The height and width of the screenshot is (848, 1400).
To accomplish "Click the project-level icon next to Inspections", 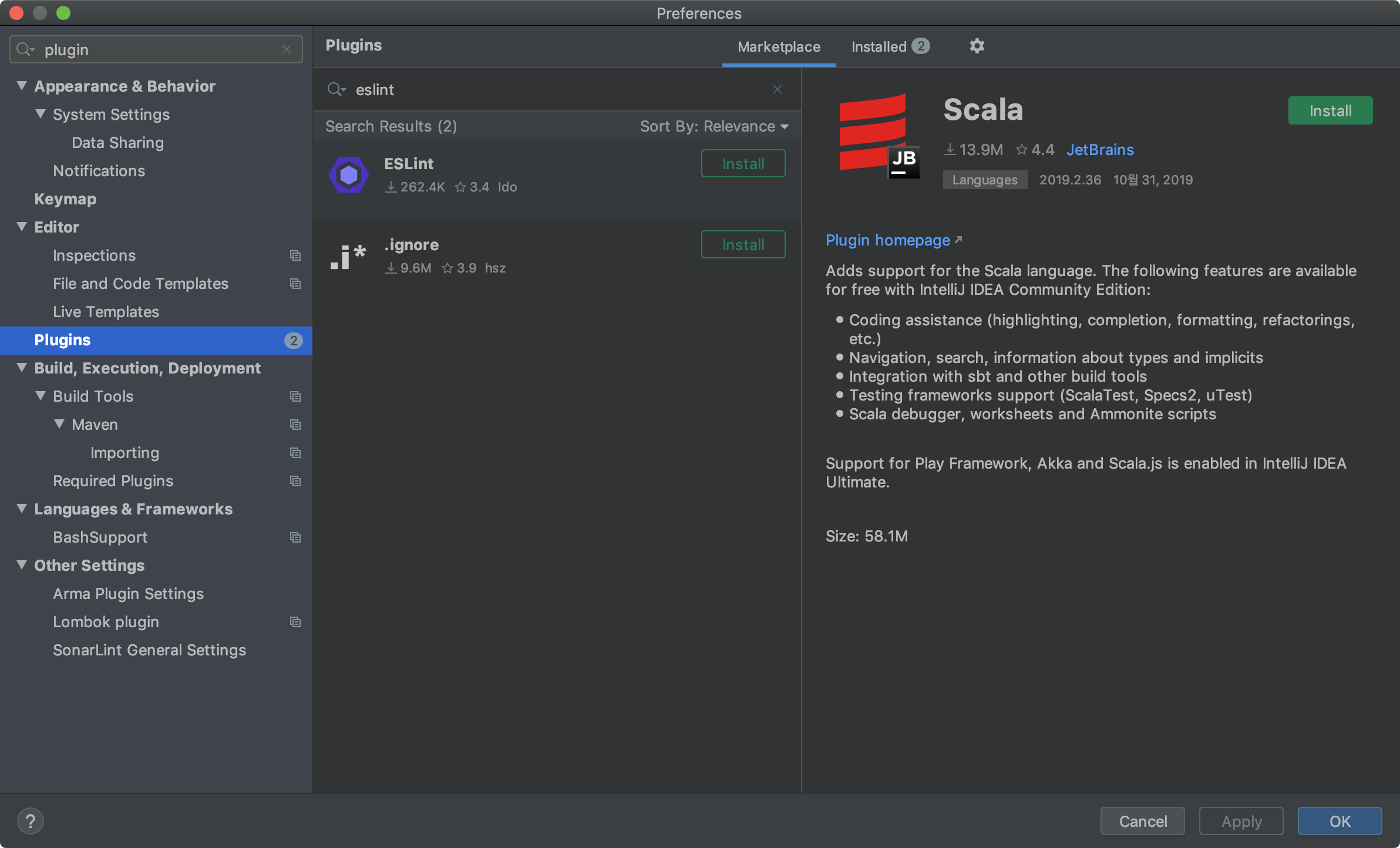I will click(x=295, y=255).
